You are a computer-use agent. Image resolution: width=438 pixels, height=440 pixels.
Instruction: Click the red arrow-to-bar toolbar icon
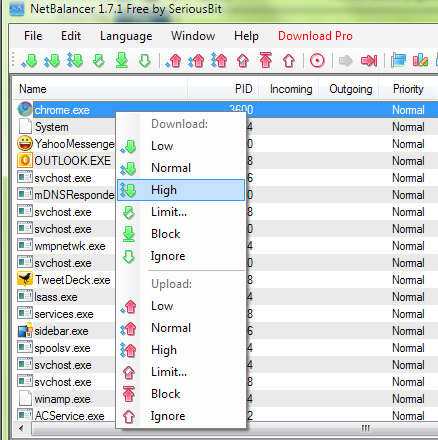pyautogui.click(x=369, y=61)
